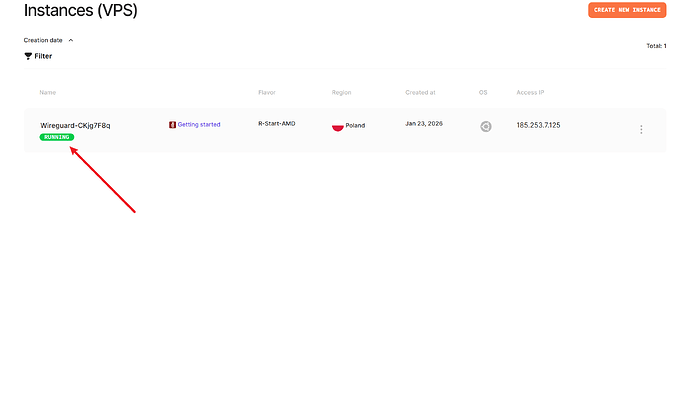Click the R-Start-AMD flavor text

277,124
